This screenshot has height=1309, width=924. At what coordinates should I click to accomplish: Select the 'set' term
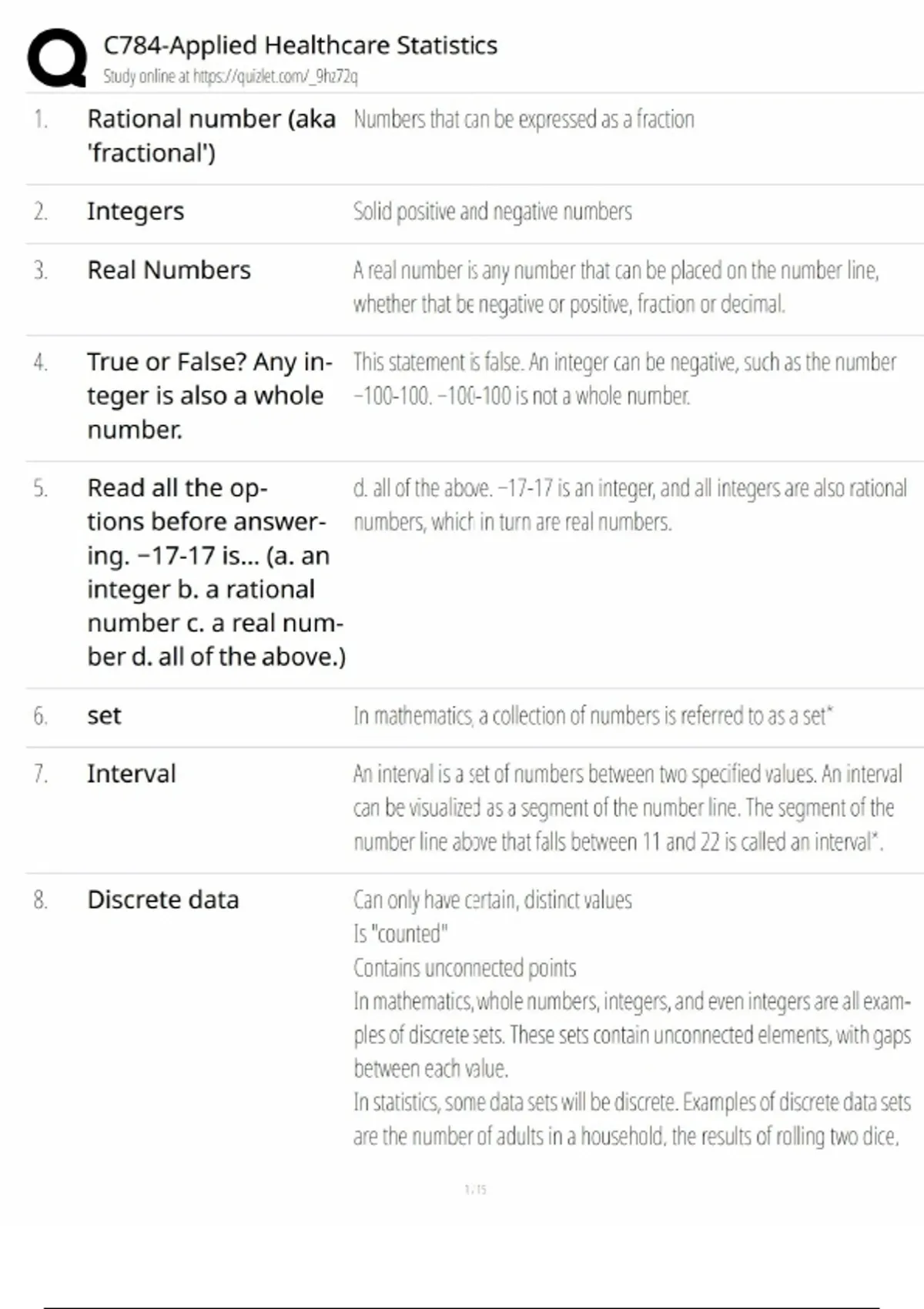click(x=104, y=715)
